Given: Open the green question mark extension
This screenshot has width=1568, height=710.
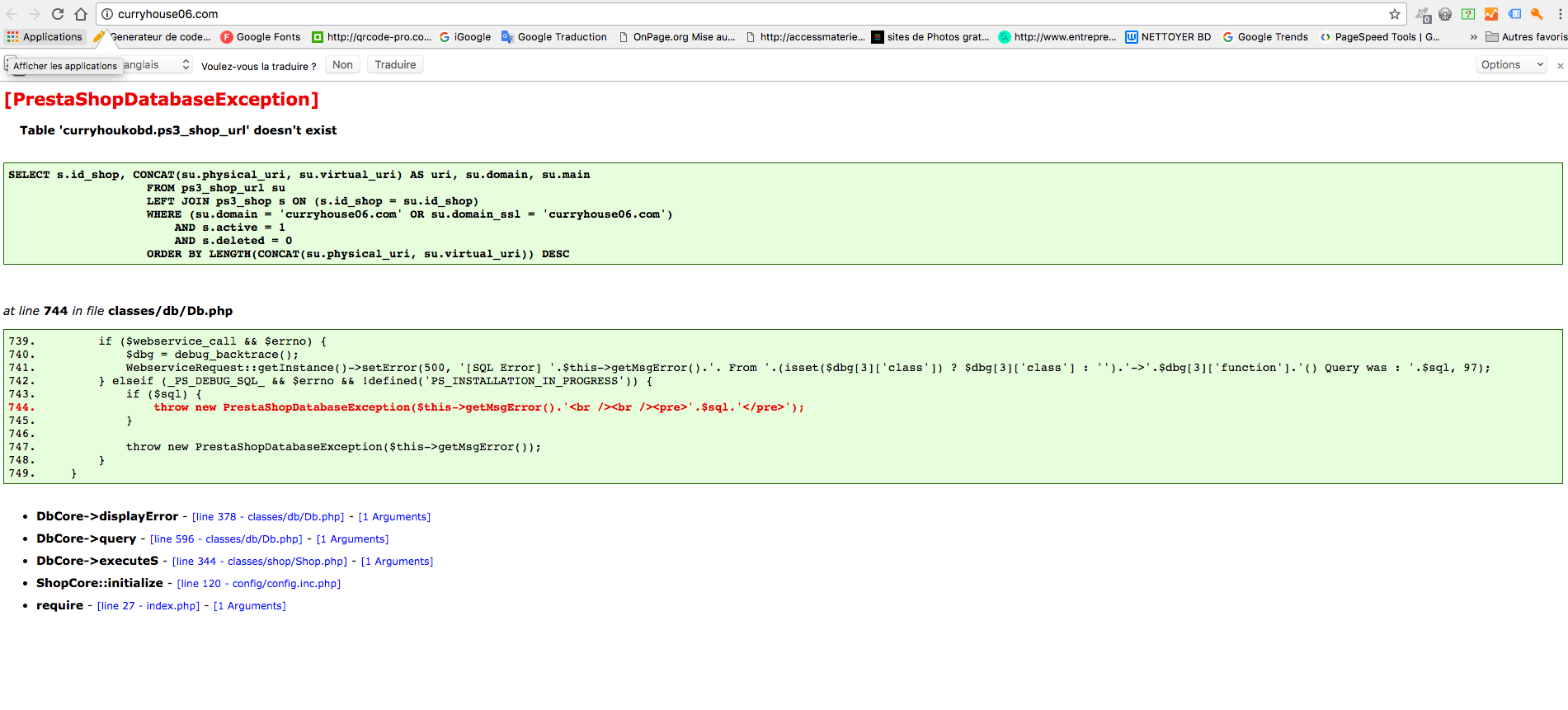Looking at the screenshot, I should tap(1468, 14).
